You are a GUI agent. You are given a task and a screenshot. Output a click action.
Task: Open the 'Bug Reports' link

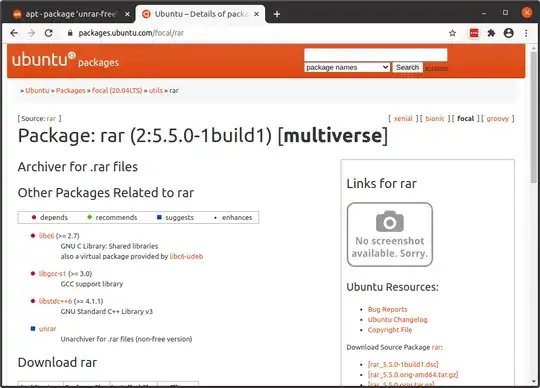tap(387, 309)
